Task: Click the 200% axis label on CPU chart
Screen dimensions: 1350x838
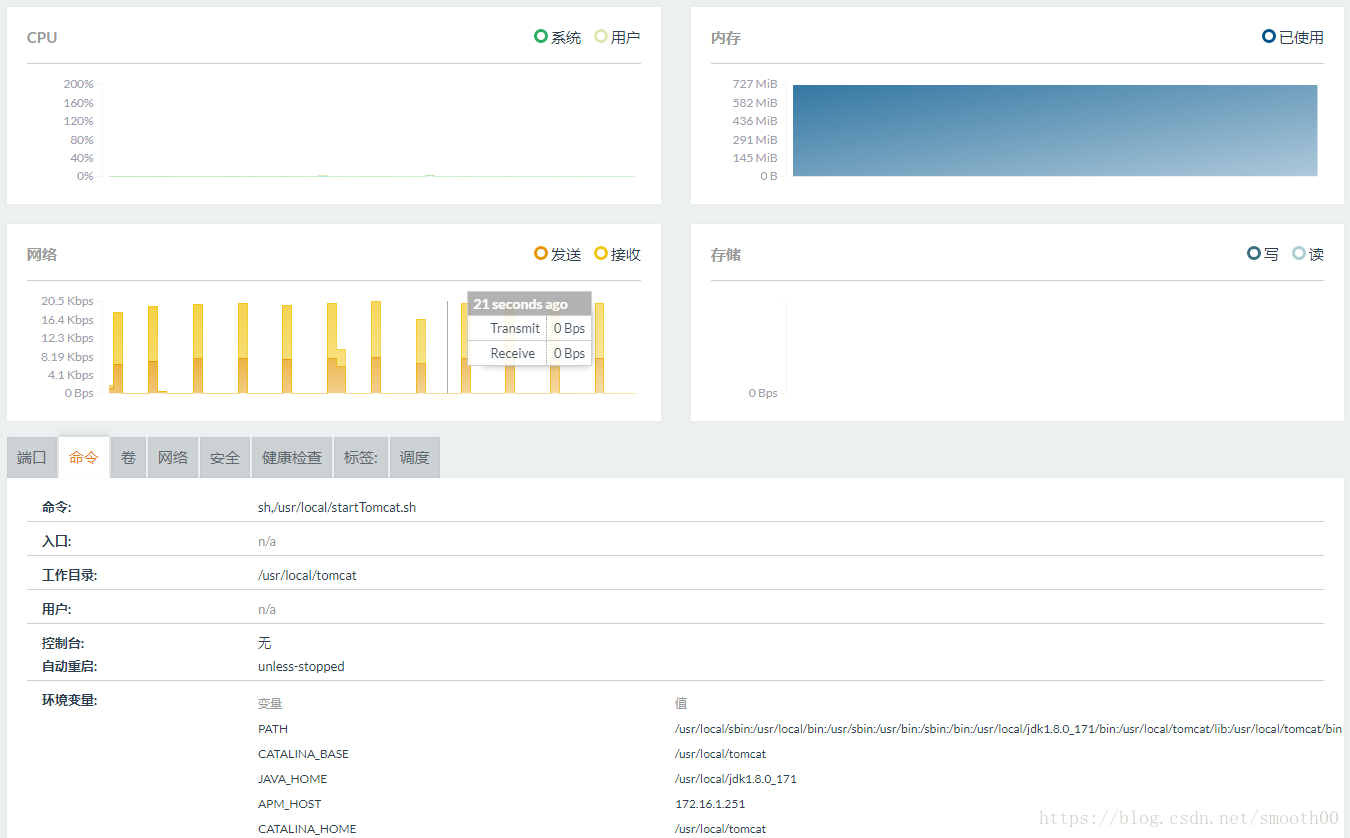Action: click(x=78, y=84)
